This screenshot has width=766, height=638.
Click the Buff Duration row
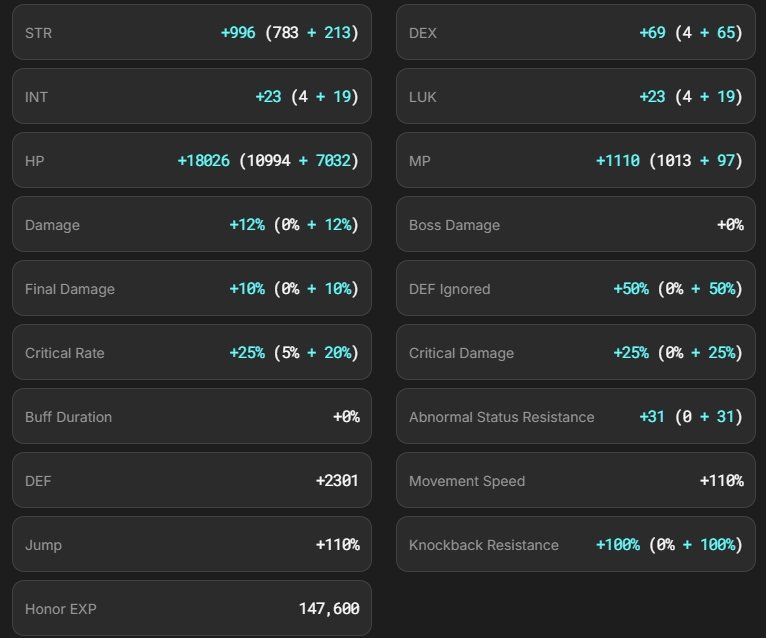click(x=191, y=417)
